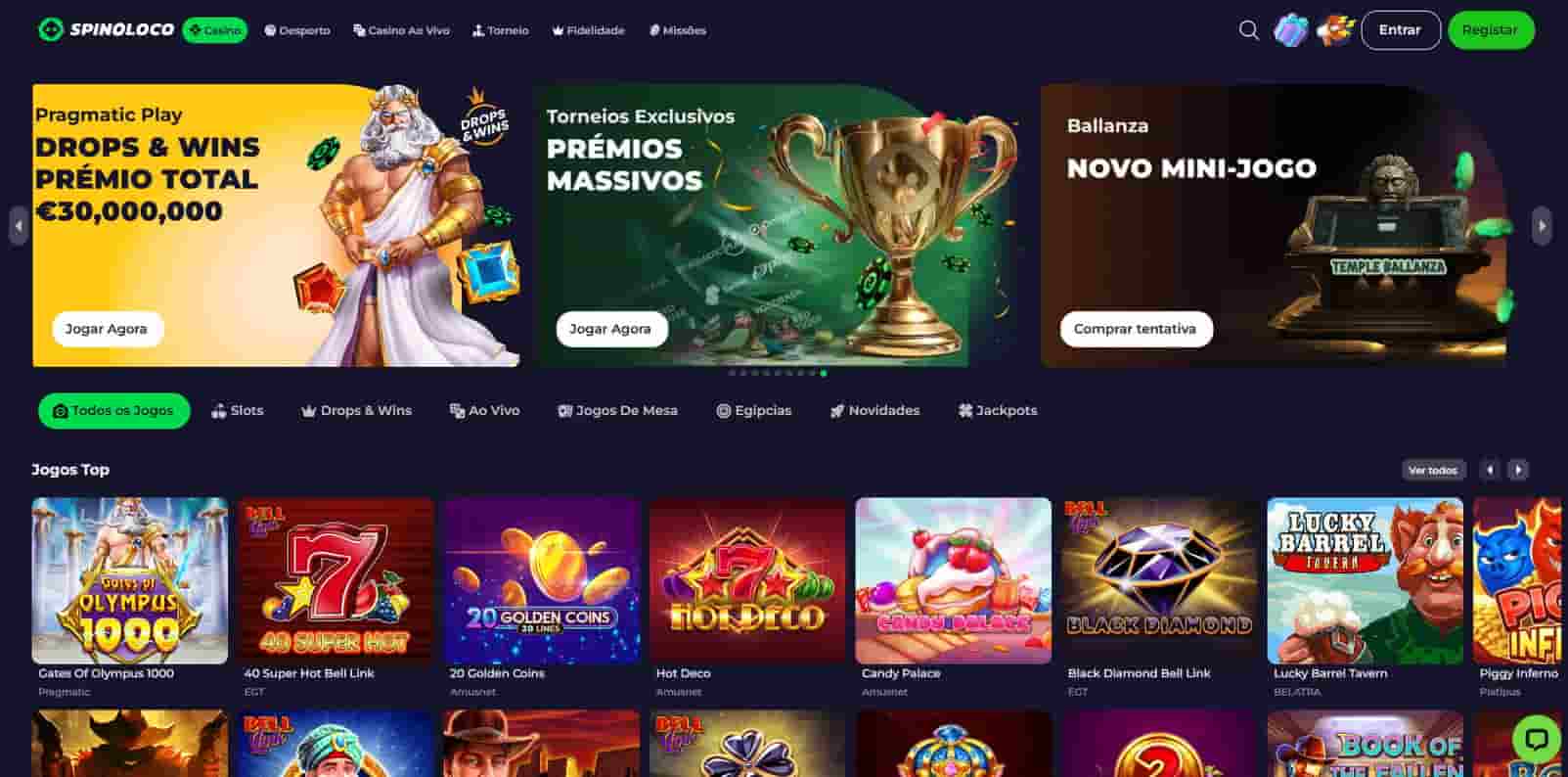Go to the Torneio page
The height and width of the screenshot is (777, 1568).
(501, 30)
